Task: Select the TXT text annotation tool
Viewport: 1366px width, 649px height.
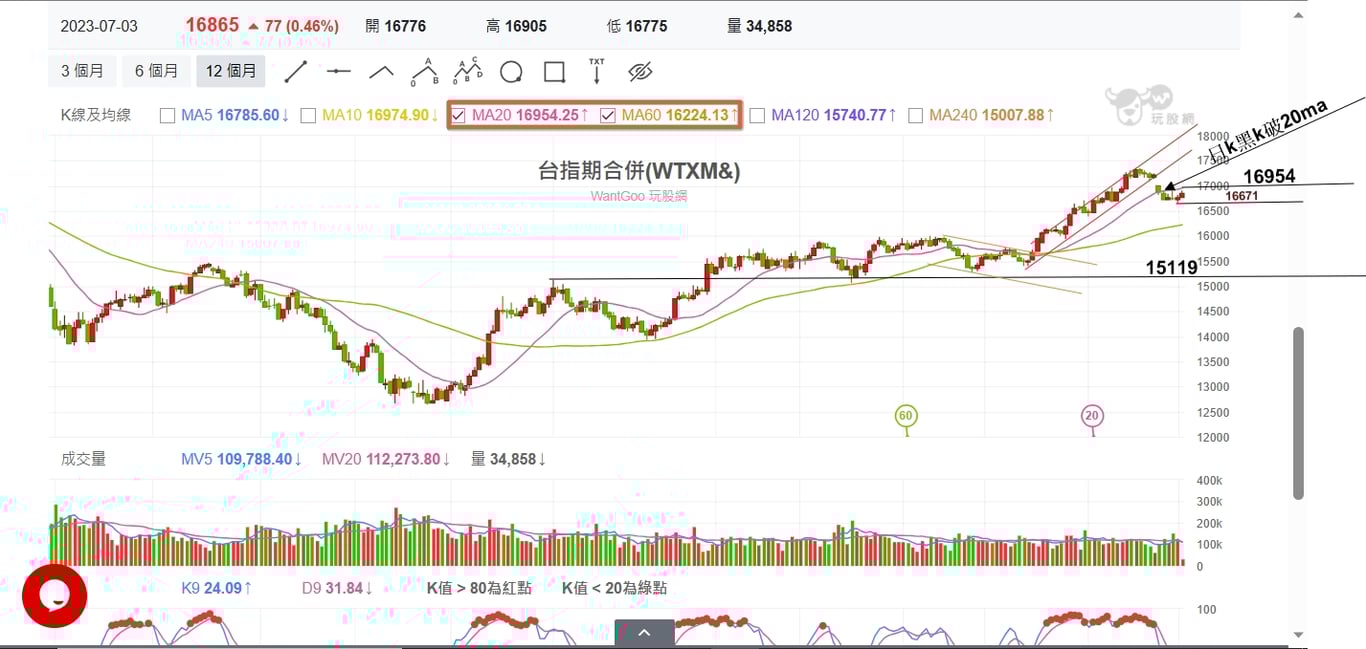Action: pyautogui.click(x=597, y=71)
